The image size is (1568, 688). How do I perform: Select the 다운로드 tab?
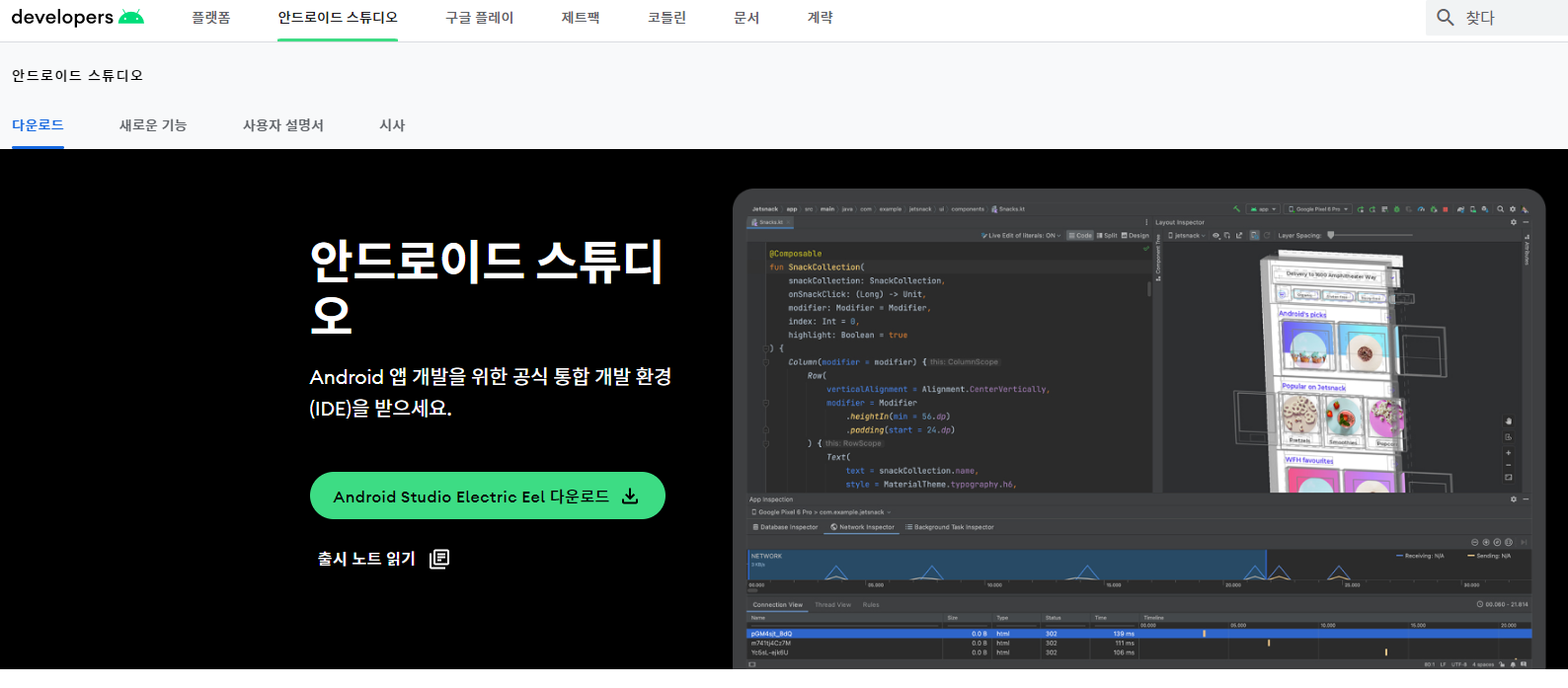point(38,125)
